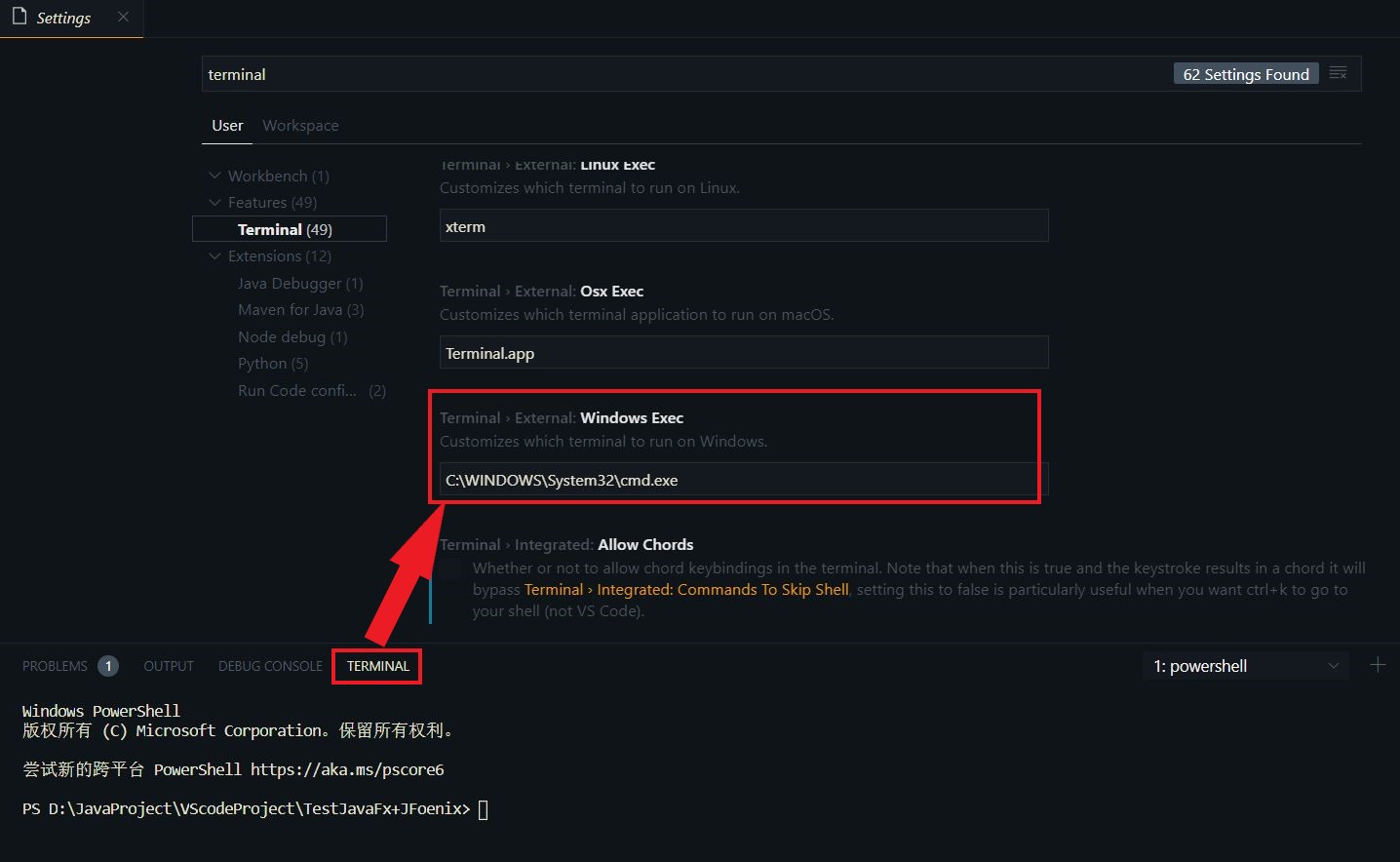
Task: Switch to the Workspace settings tab
Action: (300, 125)
